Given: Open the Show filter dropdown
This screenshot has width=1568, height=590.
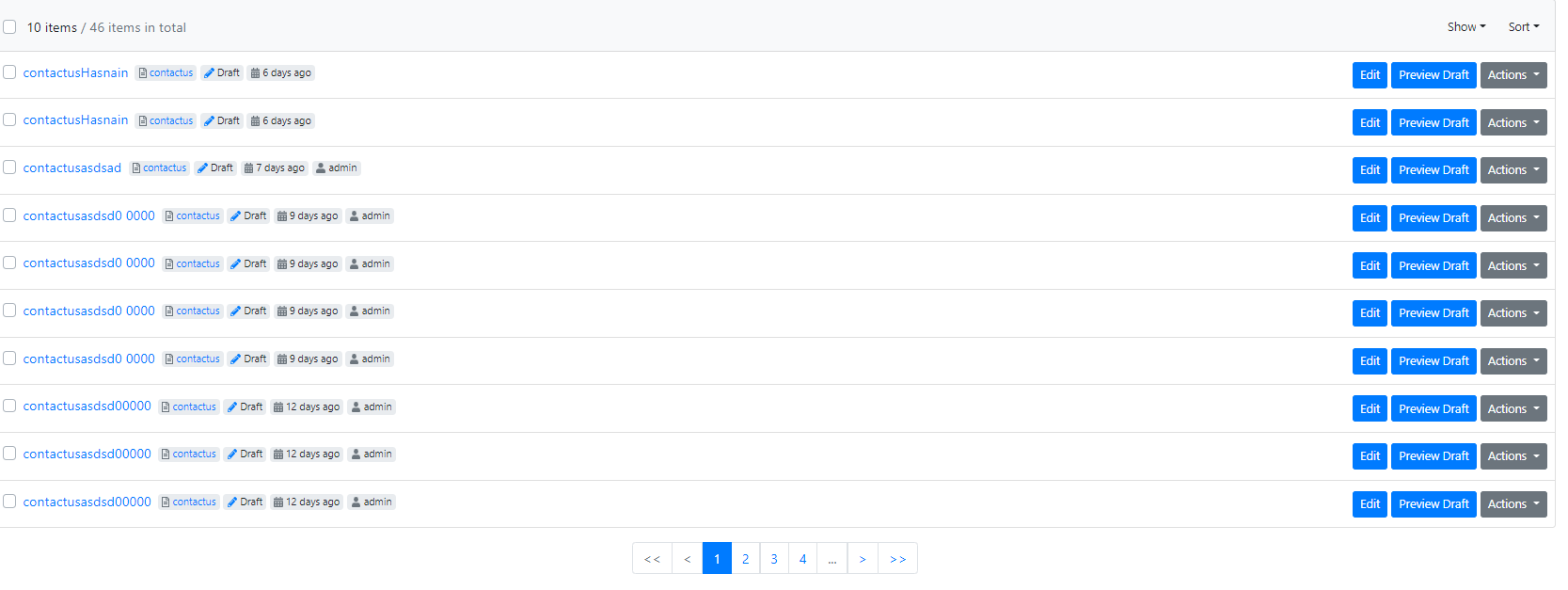Looking at the screenshot, I should (1466, 27).
